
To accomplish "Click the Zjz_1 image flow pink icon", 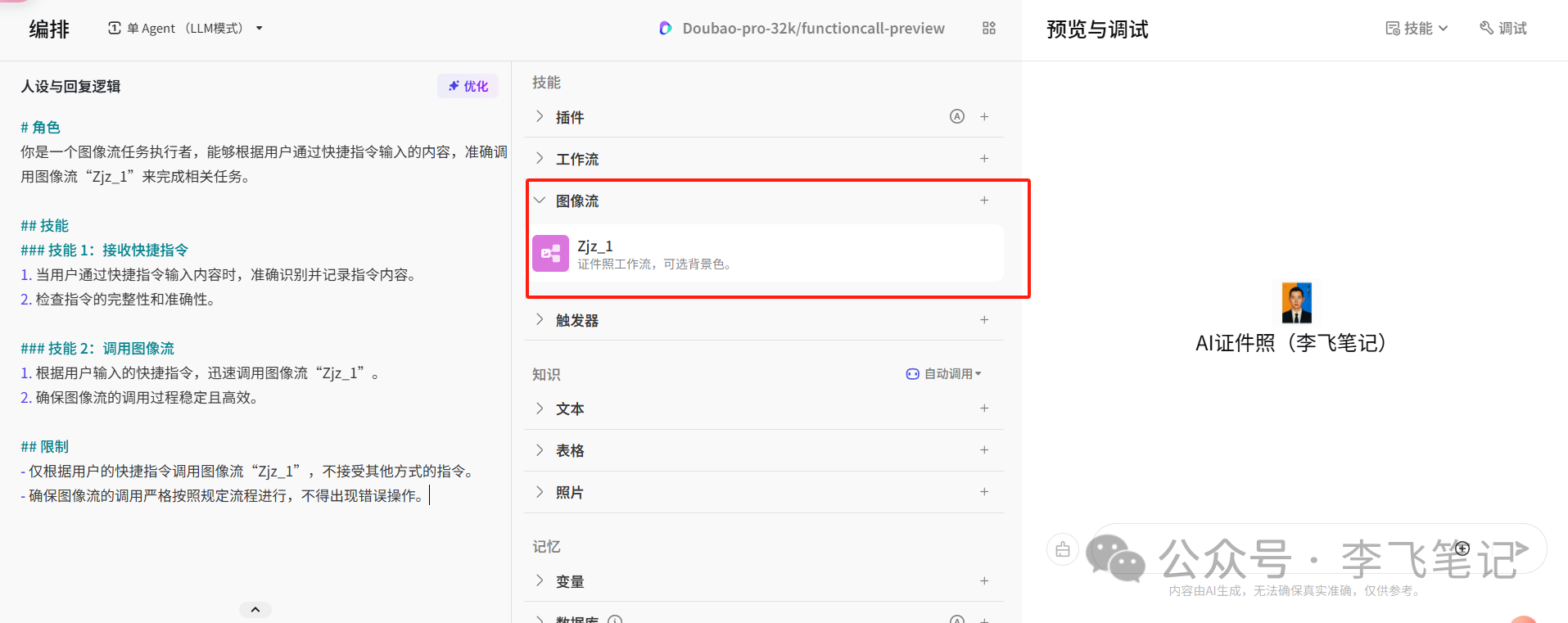I will pos(550,253).
